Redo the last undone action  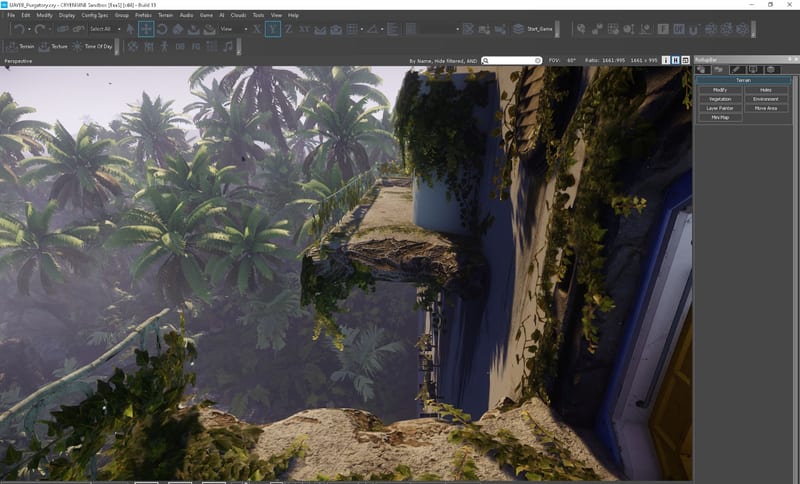40,29
